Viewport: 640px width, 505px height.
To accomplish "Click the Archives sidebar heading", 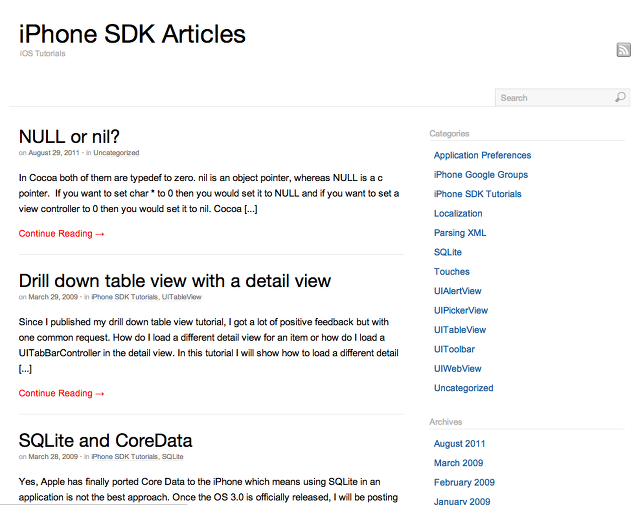I will click(446, 422).
